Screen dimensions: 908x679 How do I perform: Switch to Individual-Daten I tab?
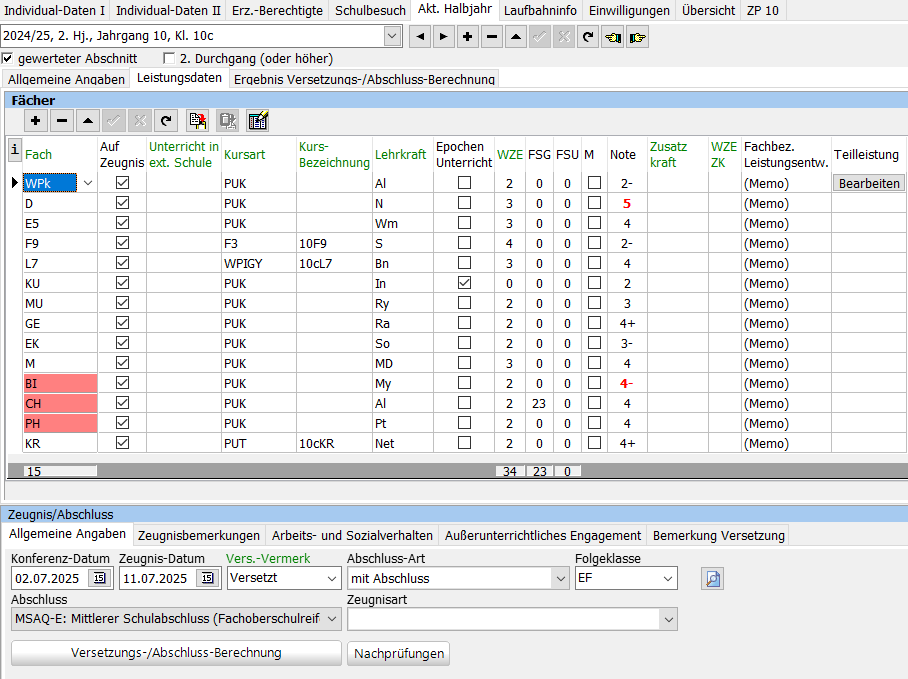[54, 10]
